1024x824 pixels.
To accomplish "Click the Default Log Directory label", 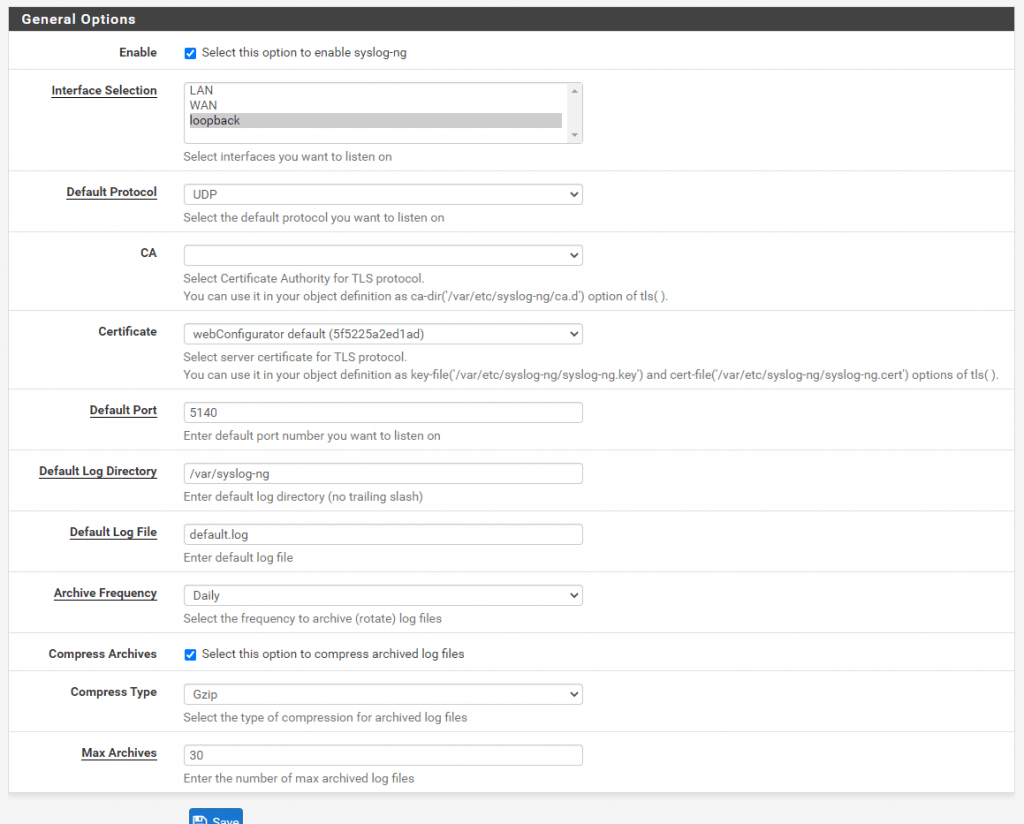I will point(98,471).
